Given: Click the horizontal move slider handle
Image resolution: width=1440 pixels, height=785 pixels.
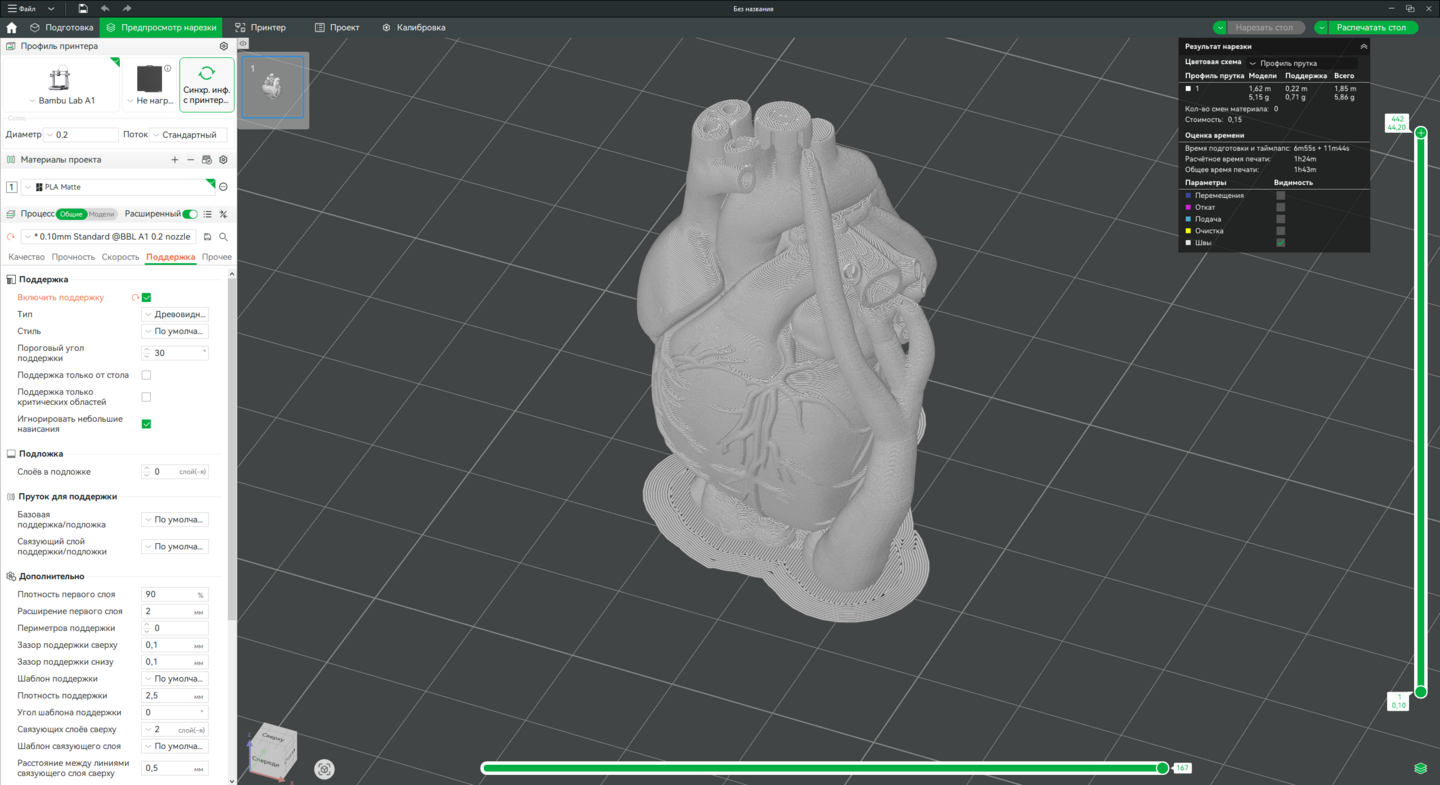Looking at the screenshot, I should point(1162,768).
